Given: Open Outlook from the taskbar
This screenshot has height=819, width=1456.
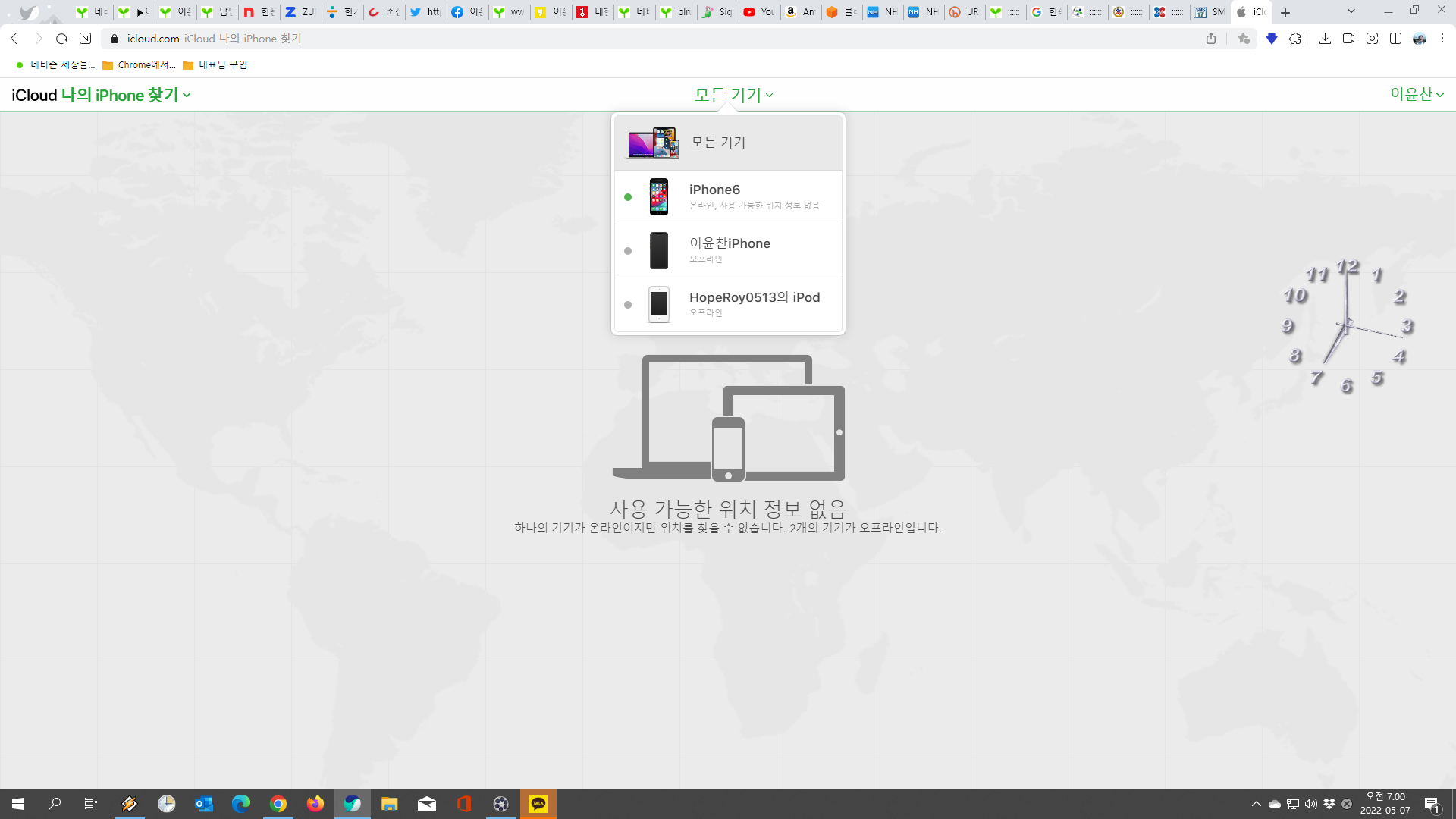Looking at the screenshot, I should click(204, 804).
